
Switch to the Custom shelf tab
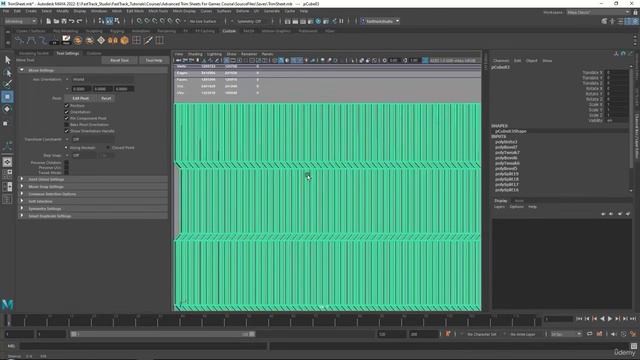click(229, 31)
